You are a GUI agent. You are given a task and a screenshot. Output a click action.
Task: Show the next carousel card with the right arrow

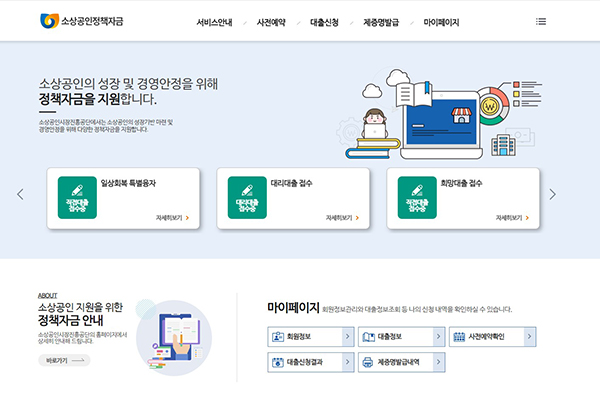(552, 194)
